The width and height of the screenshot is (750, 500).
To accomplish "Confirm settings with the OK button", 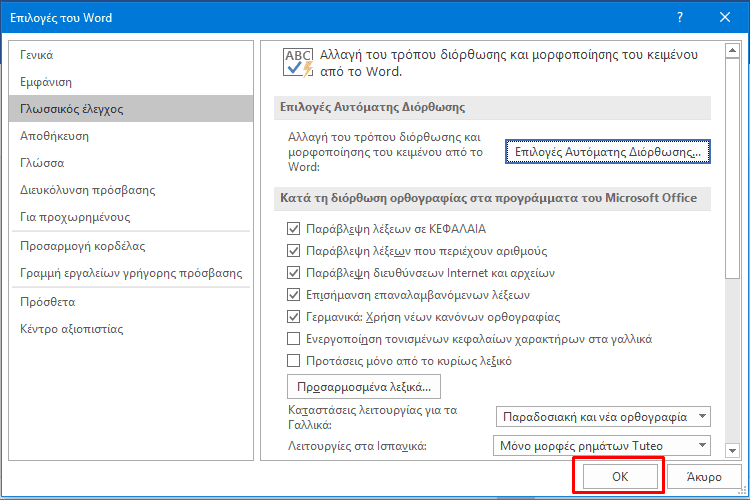I will (x=620, y=477).
